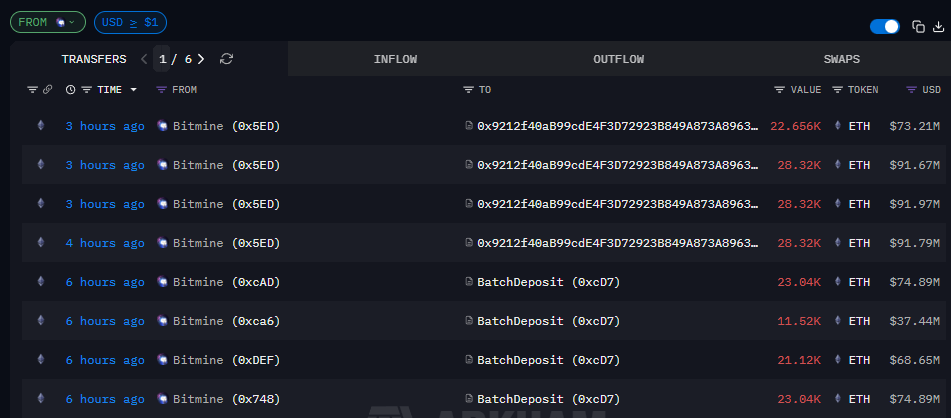
Task: Open Bitmine (0x5ED) in the $91.67M row
Action: pos(226,165)
